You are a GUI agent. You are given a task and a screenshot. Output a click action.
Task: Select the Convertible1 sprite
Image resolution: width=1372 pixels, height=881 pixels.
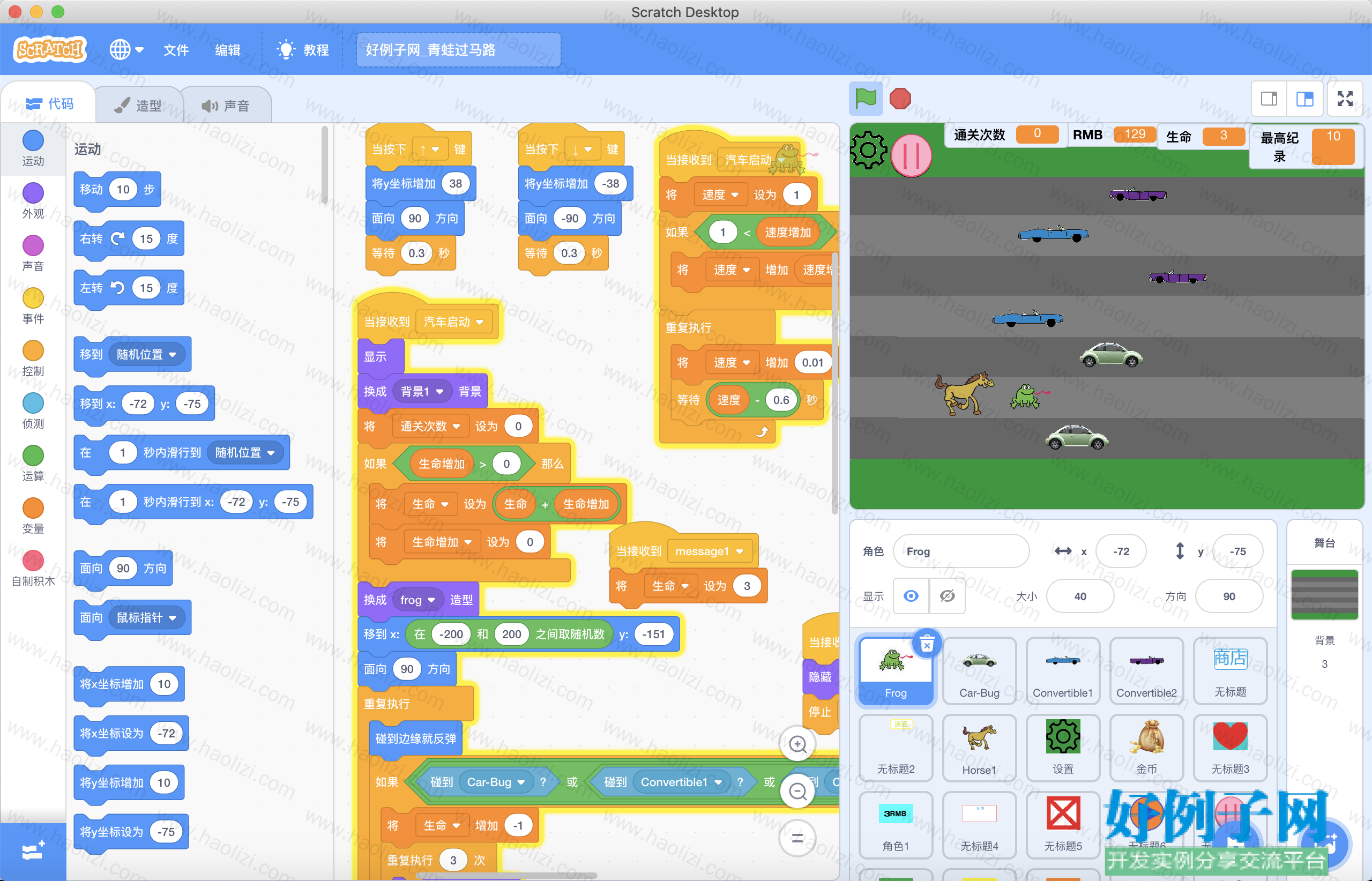pos(1063,671)
